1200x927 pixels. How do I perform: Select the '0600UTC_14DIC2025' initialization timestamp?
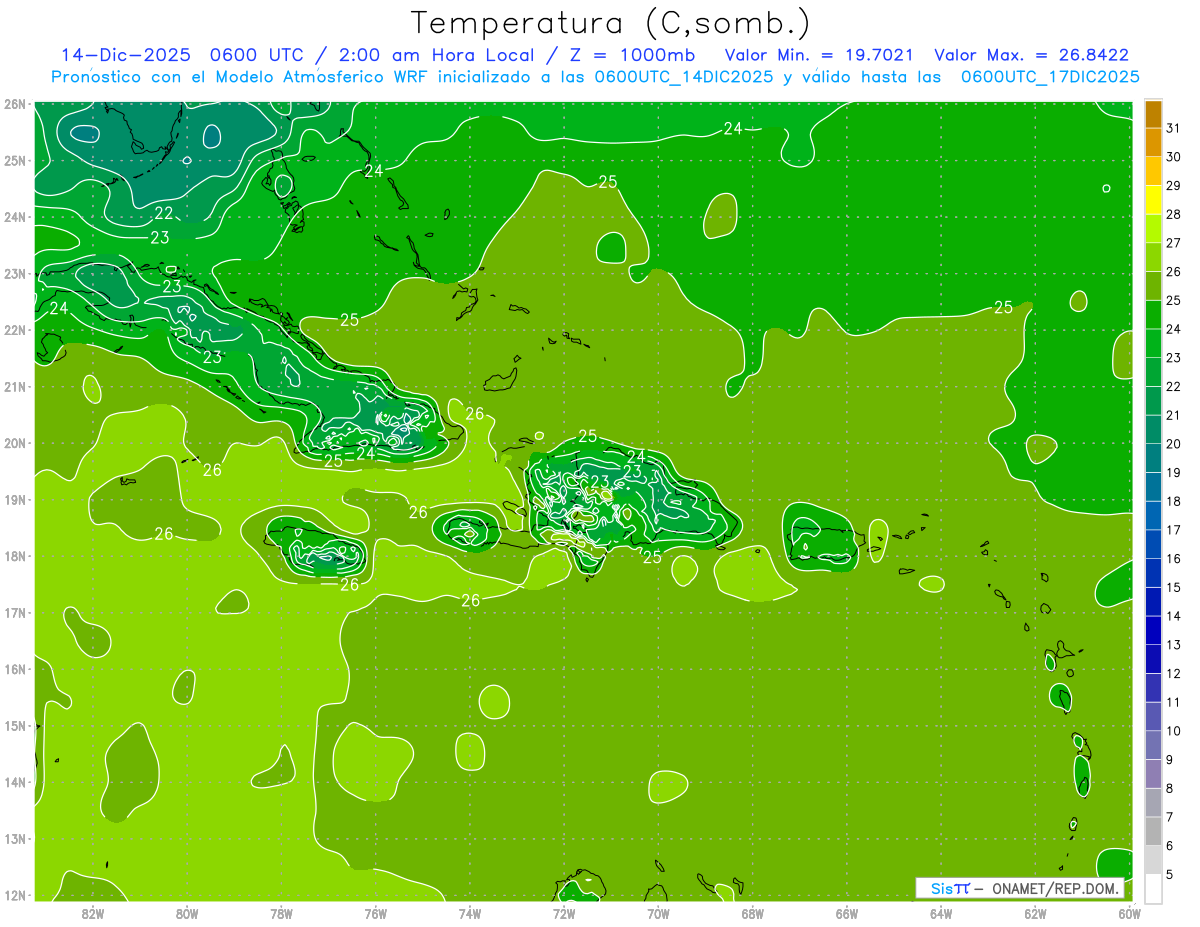tap(683, 77)
